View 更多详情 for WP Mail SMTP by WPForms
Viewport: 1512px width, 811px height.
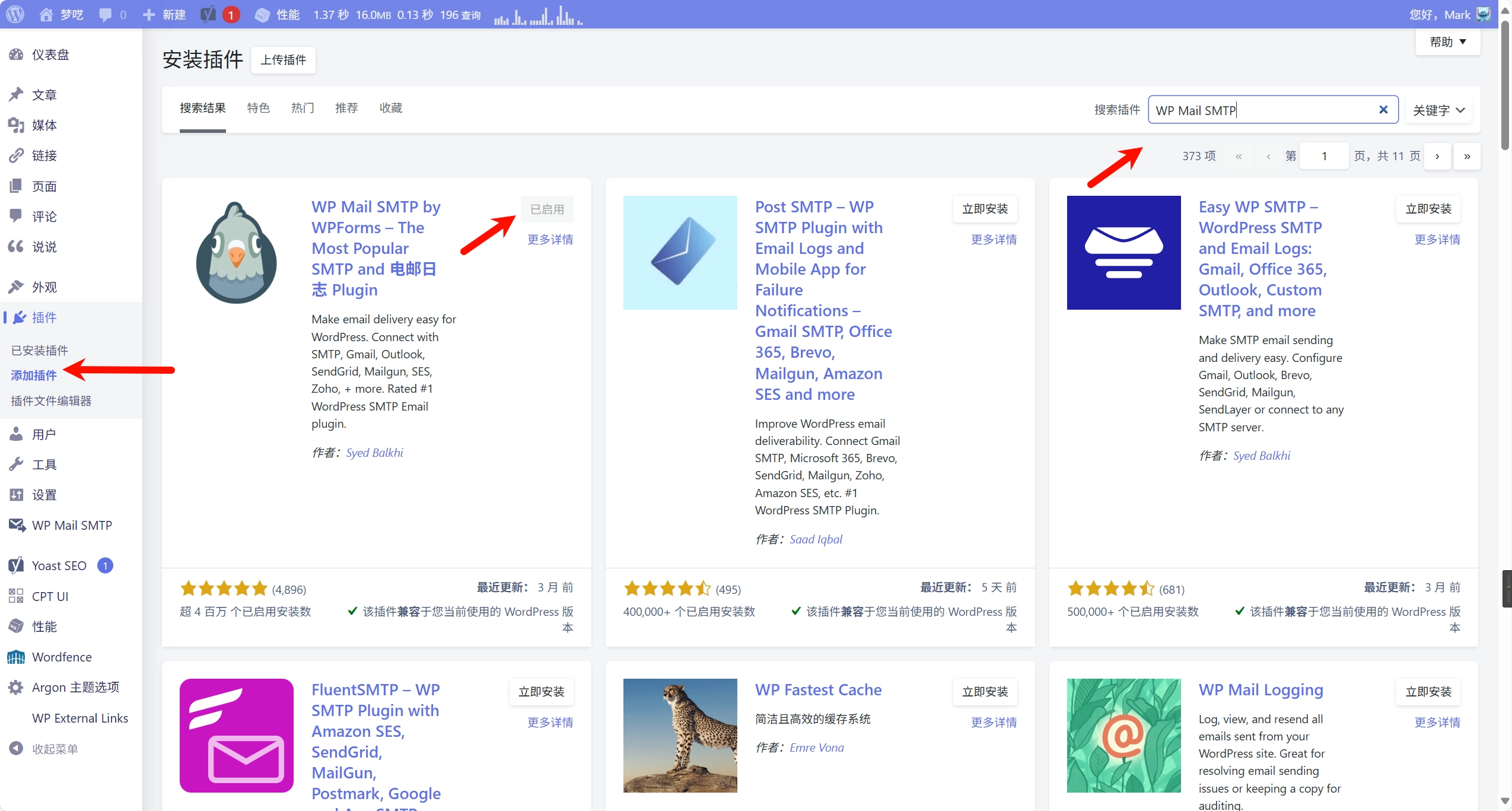[x=550, y=240]
